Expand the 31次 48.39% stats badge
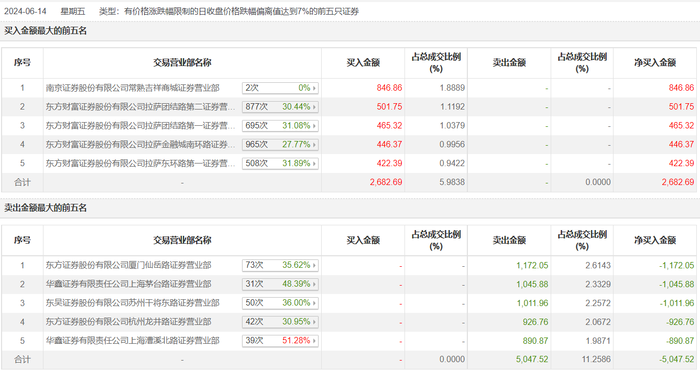This screenshot has height=370, width=700. click(280, 284)
